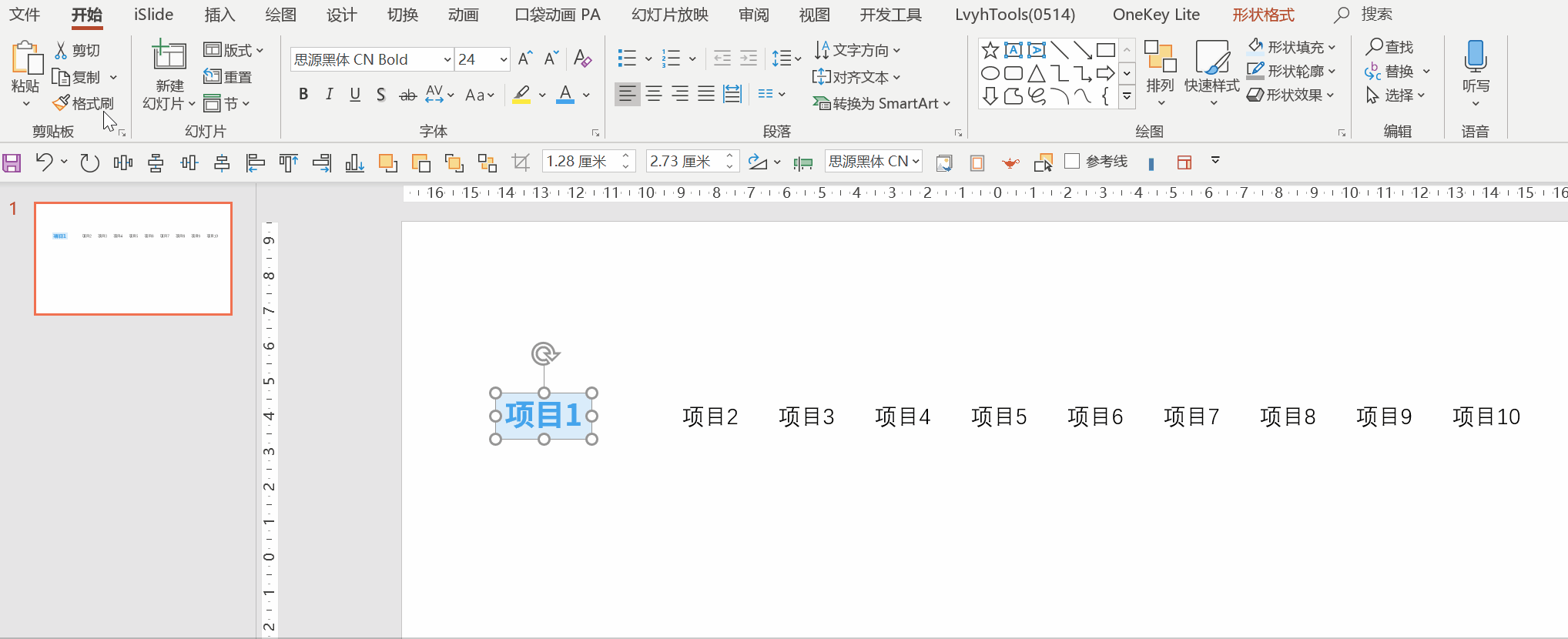Screen dimensions: 1568x639
Task: Toggle Center paragraph alignment
Action: (x=654, y=95)
